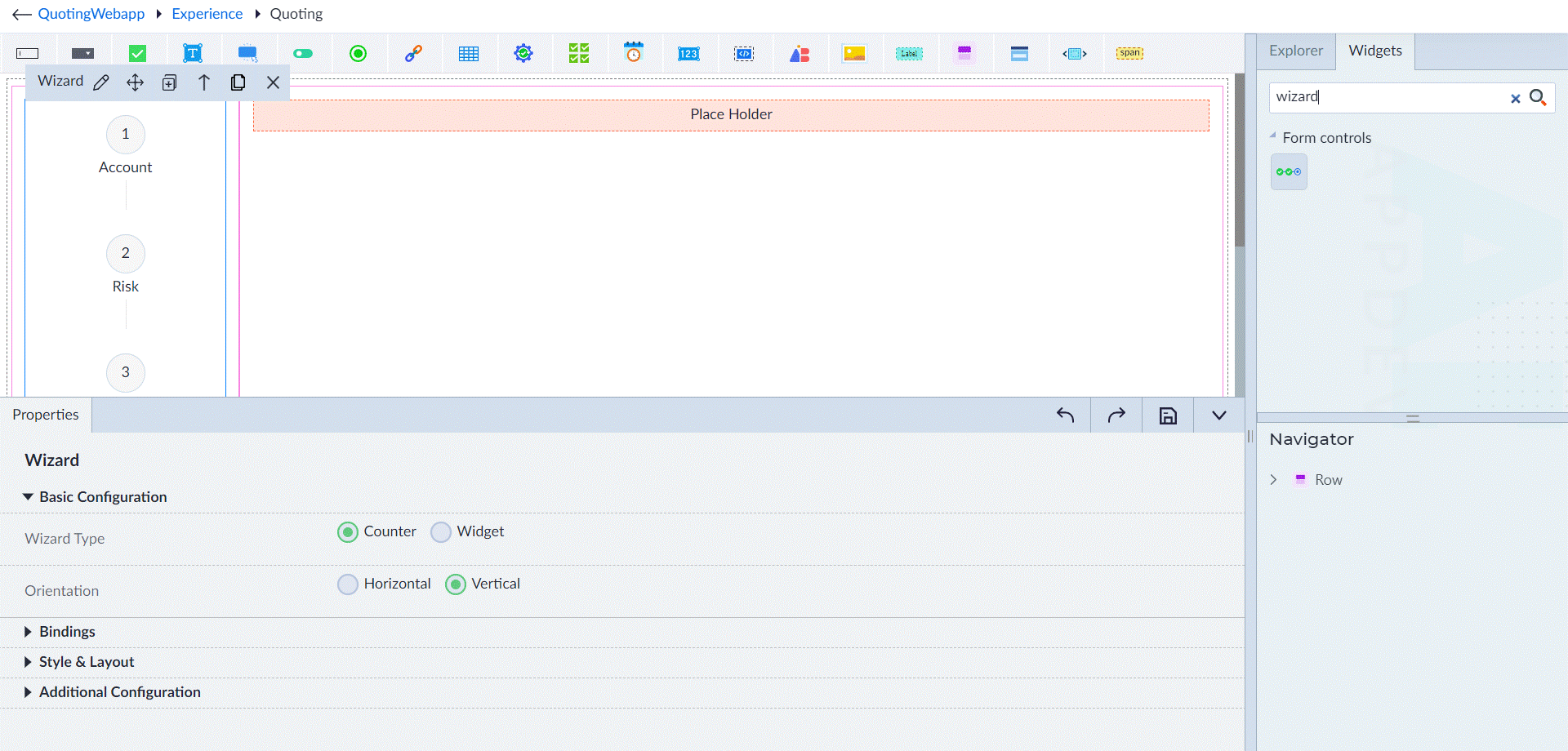This screenshot has width=1568, height=751.
Task: Pick the Label widget icon
Action: tap(909, 54)
